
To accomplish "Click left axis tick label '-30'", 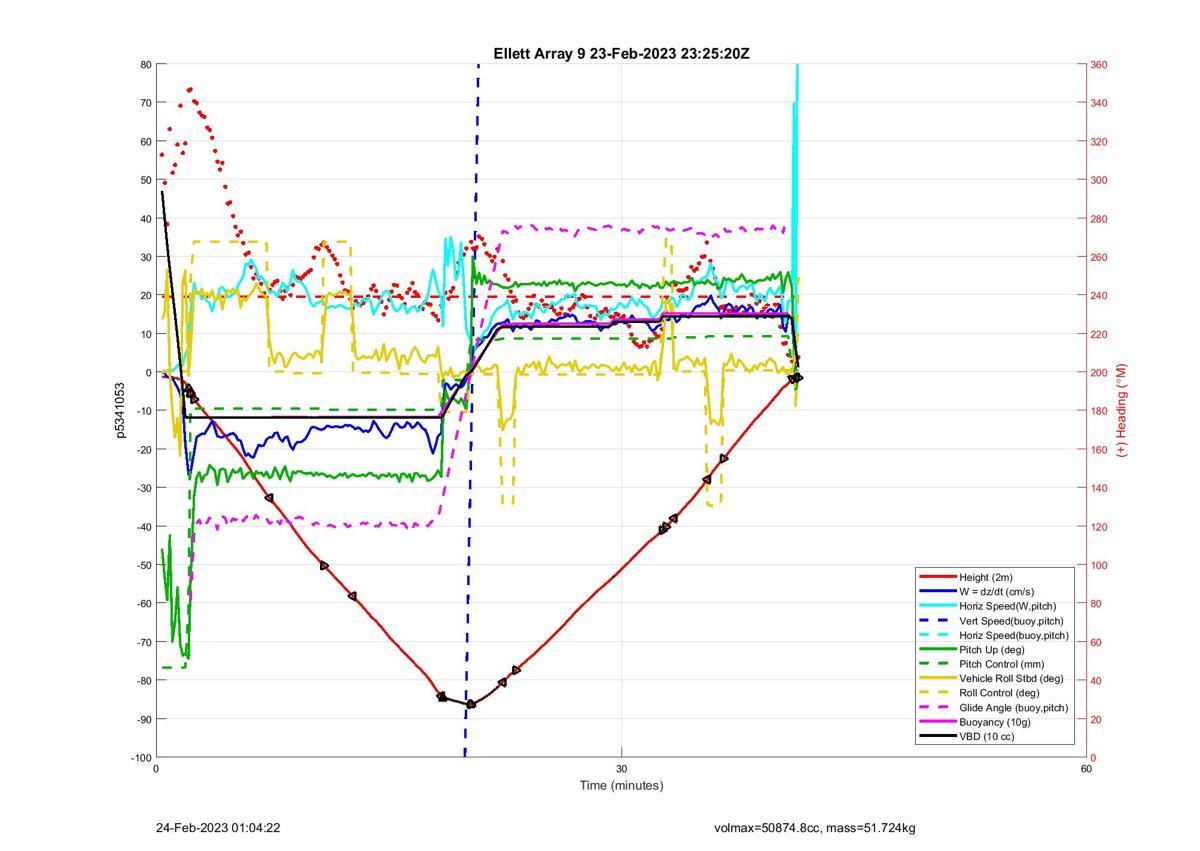I will 143,488.
